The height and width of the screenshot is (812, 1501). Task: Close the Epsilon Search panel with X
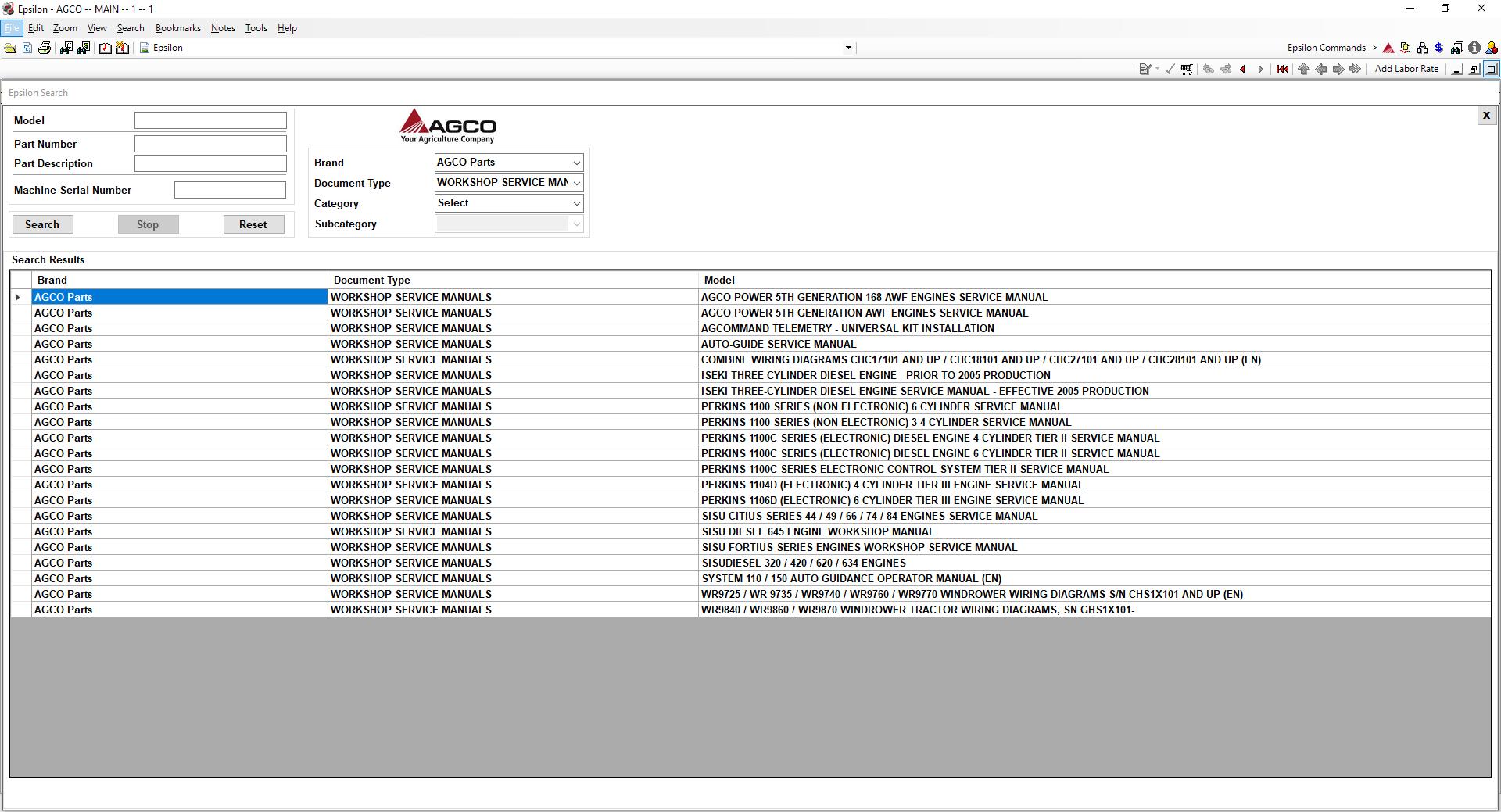point(1486,116)
